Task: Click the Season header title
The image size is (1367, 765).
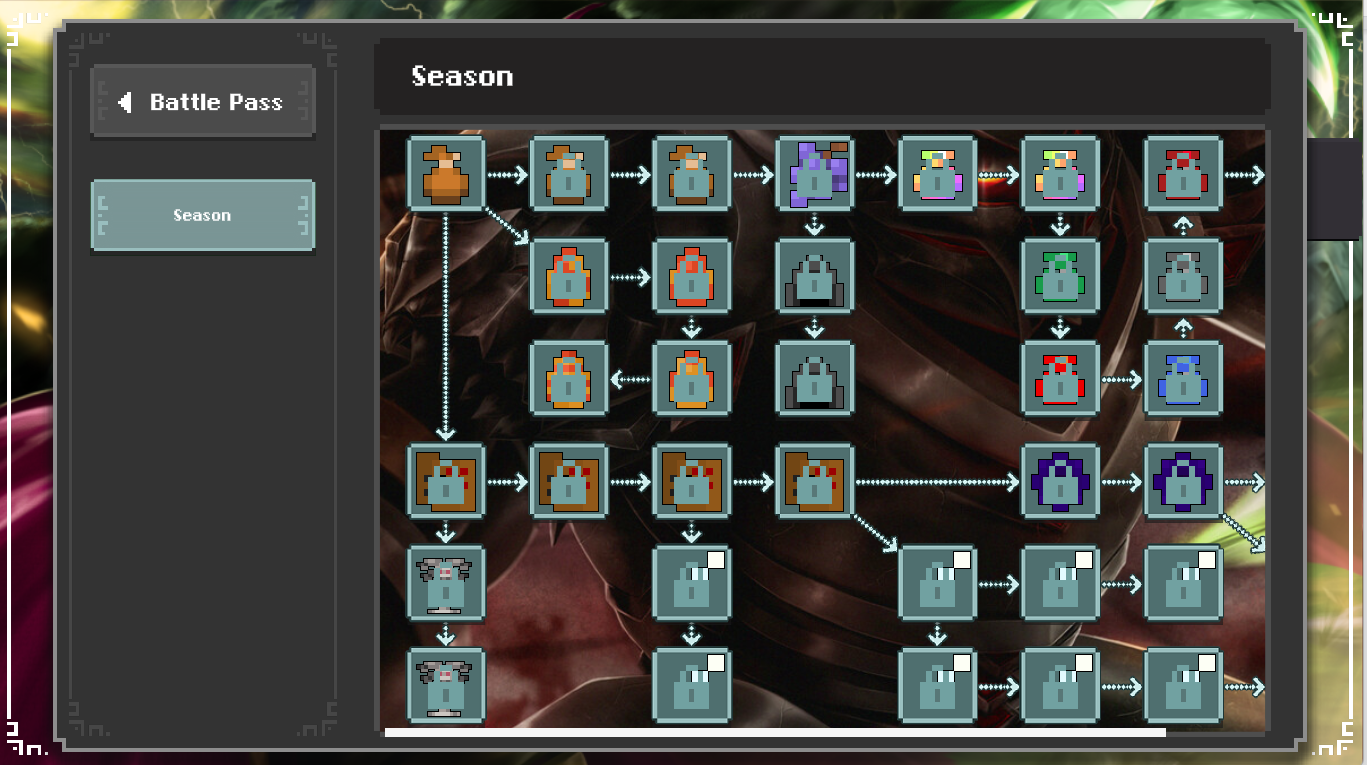Action: click(462, 76)
